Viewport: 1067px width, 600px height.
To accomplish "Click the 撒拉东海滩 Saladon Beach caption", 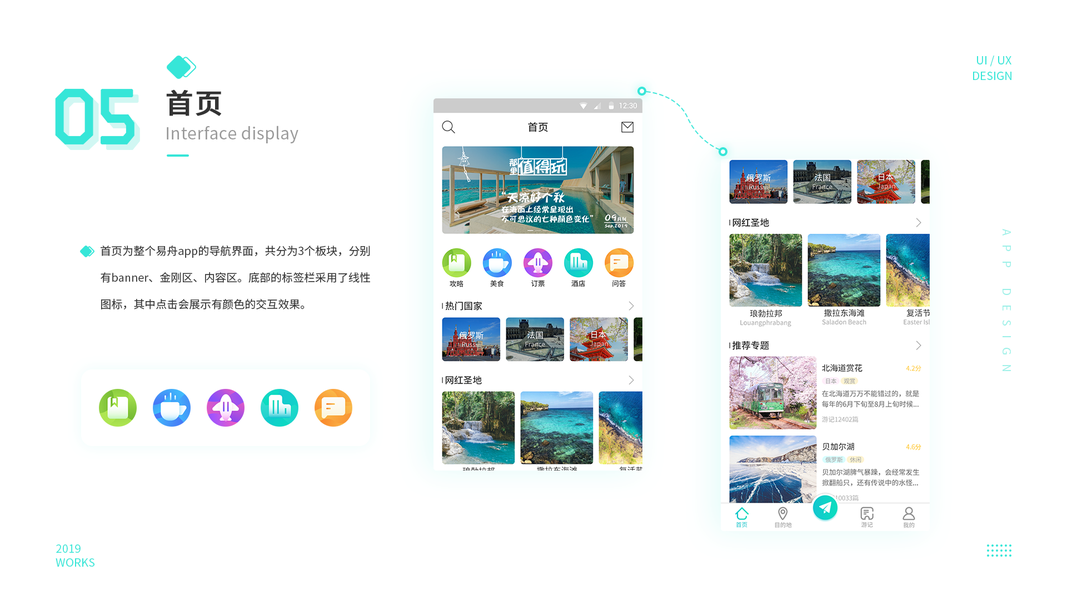I will coord(844,318).
